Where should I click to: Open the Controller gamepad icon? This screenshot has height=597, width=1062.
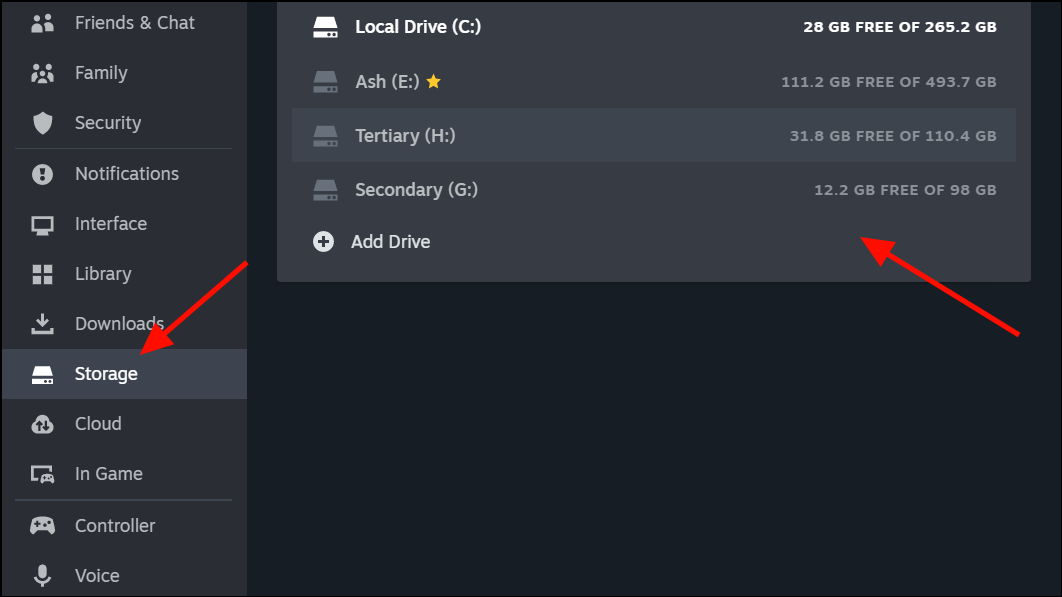tap(42, 525)
